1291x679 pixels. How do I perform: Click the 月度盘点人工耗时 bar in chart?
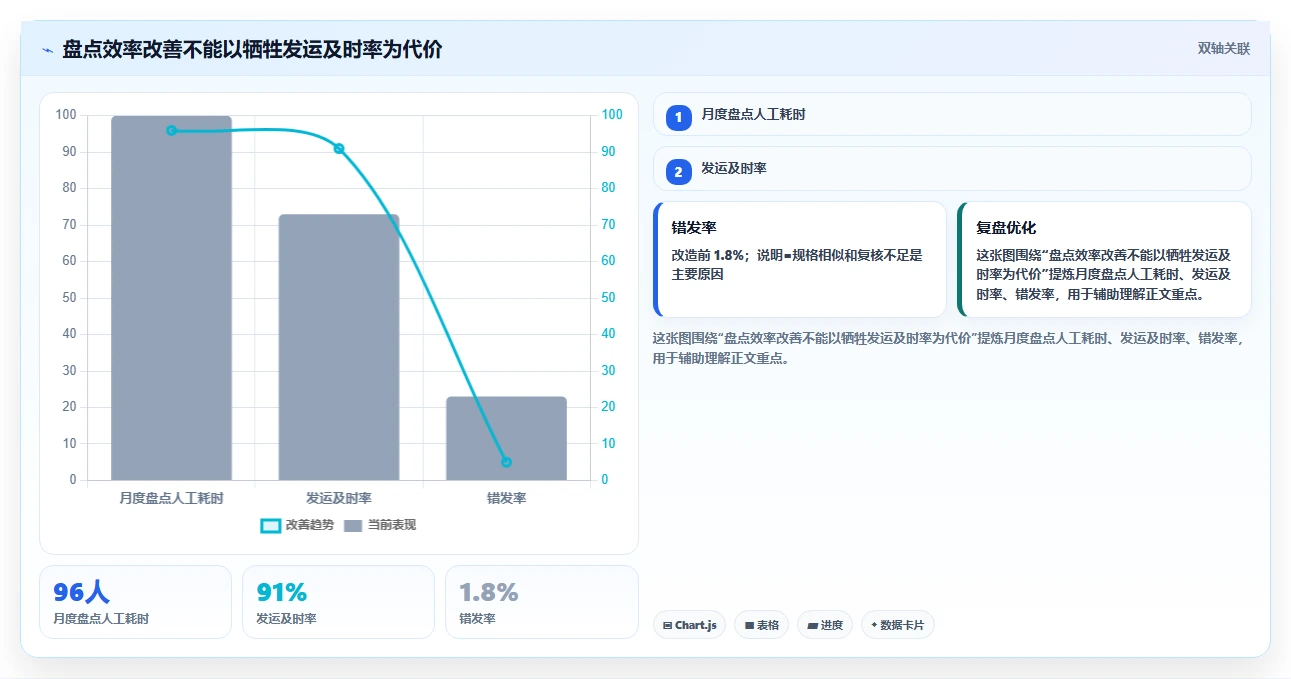(x=171, y=298)
